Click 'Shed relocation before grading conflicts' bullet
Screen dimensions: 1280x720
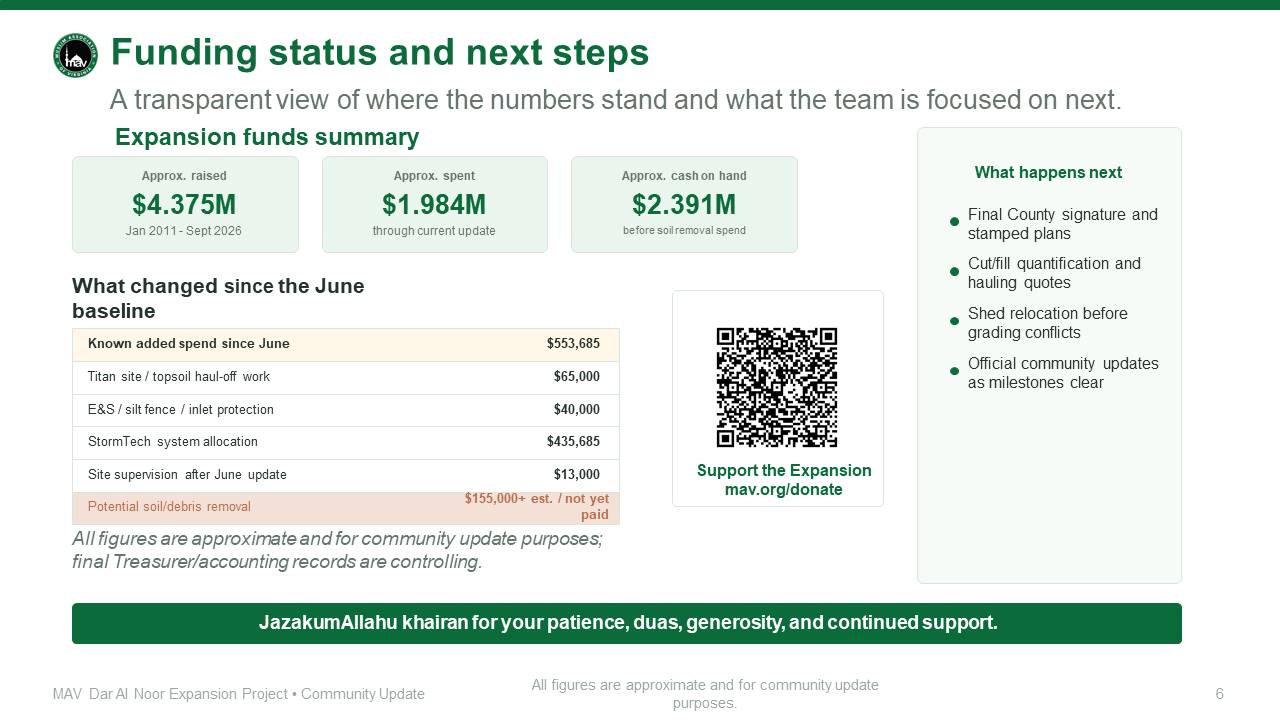pos(1048,323)
